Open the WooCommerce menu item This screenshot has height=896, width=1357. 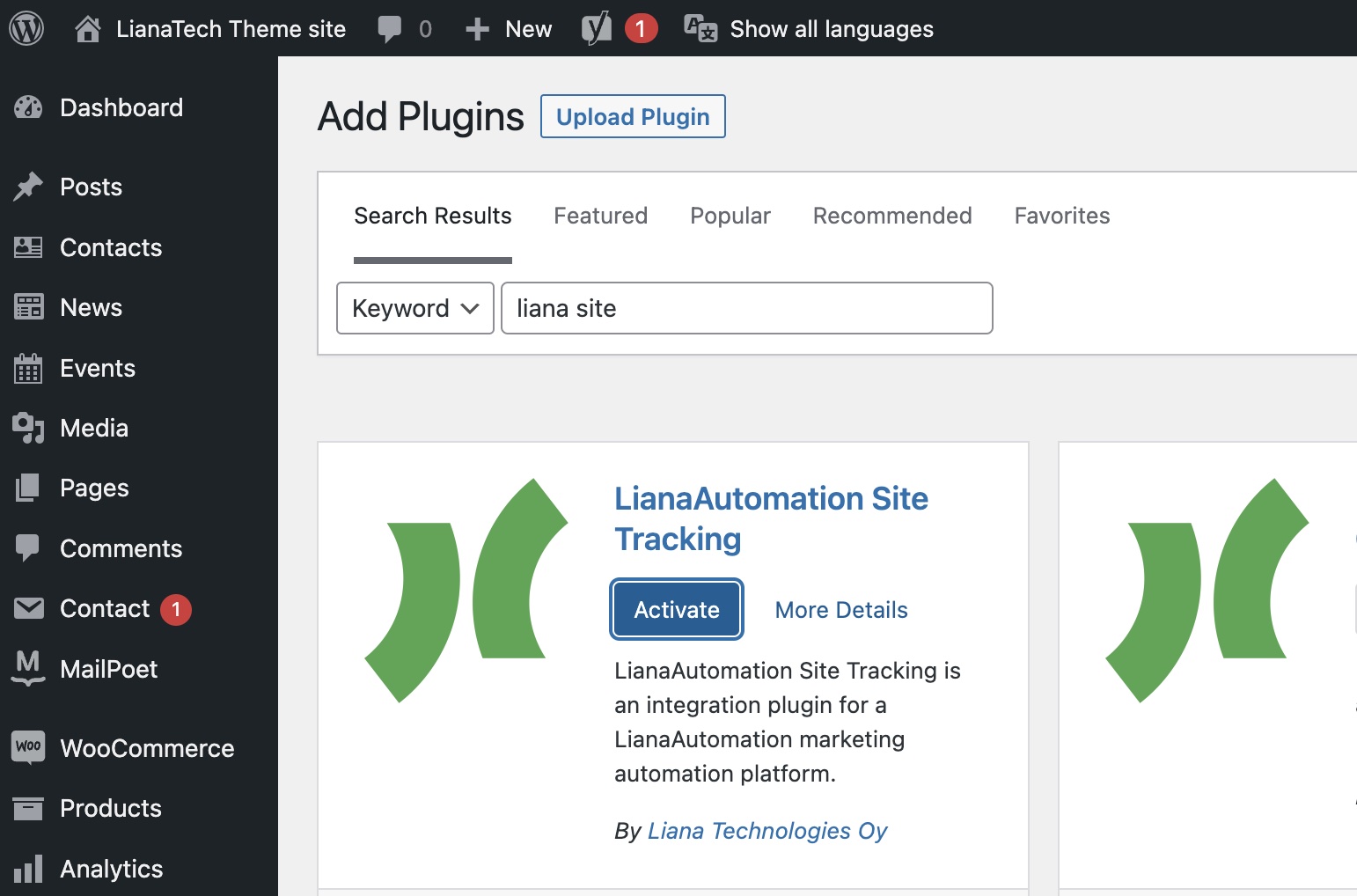(147, 748)
